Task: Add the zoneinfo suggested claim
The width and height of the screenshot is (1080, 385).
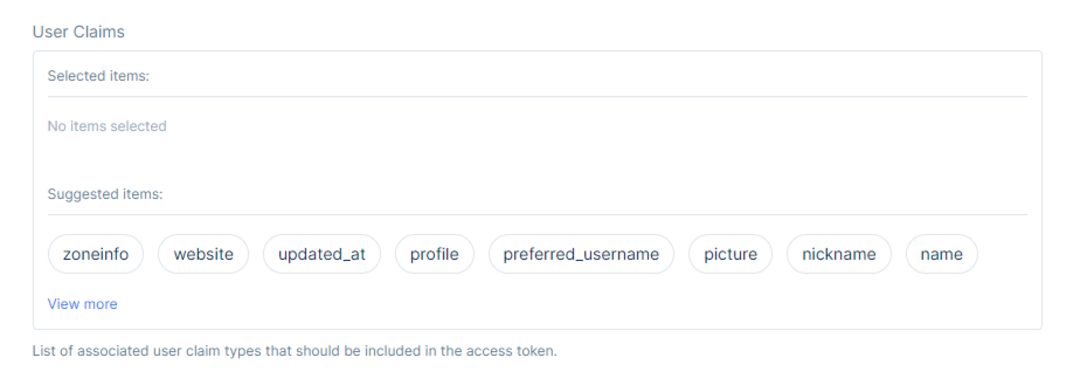Action: click(96, 254)
